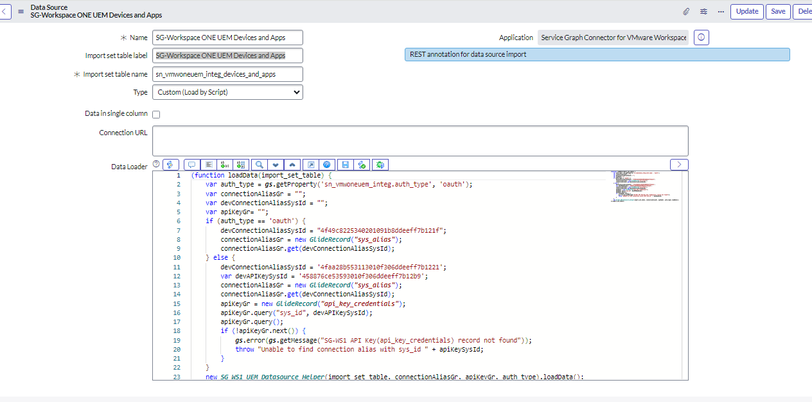Open attachments with the paperclip icon
812x402 pixels.
point(686,11)
